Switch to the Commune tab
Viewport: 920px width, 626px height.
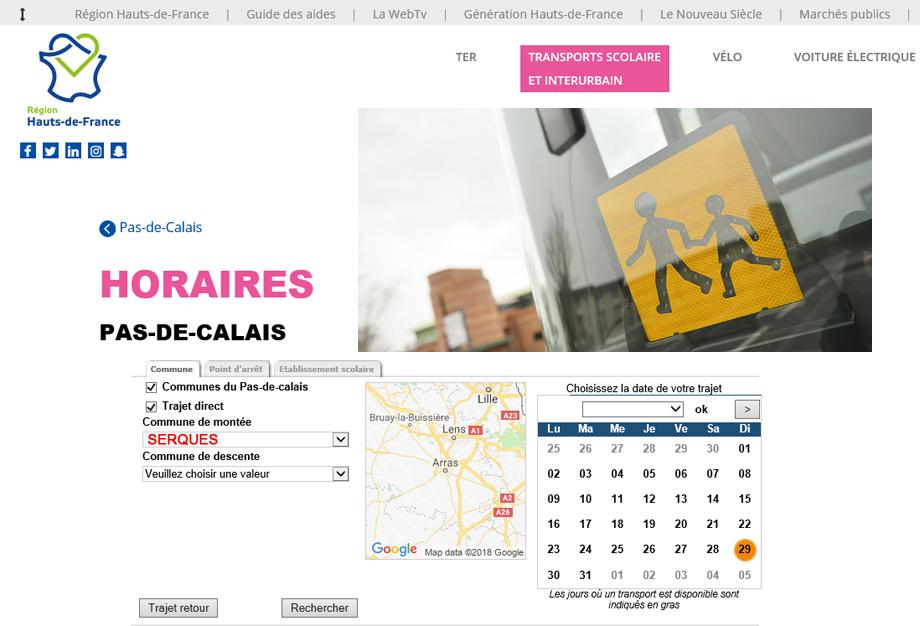pyautogui.click(x=171, y=369)
